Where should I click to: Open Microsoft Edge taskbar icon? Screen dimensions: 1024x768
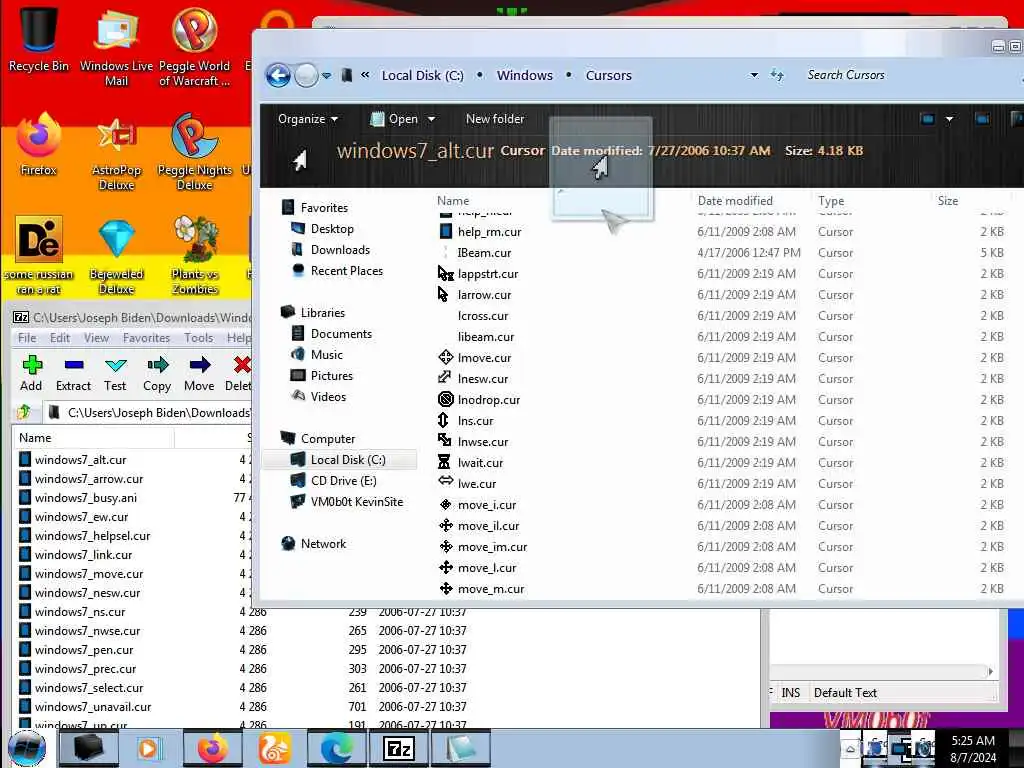pos(337,748)
